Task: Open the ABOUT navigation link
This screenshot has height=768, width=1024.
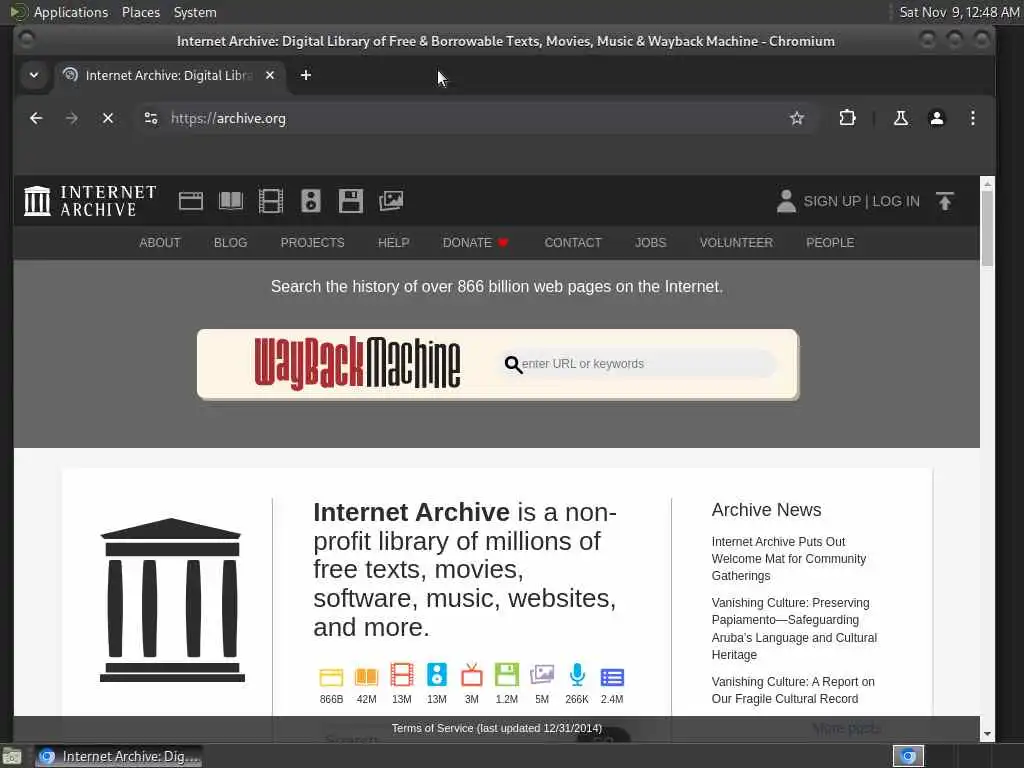Action: 159,242
